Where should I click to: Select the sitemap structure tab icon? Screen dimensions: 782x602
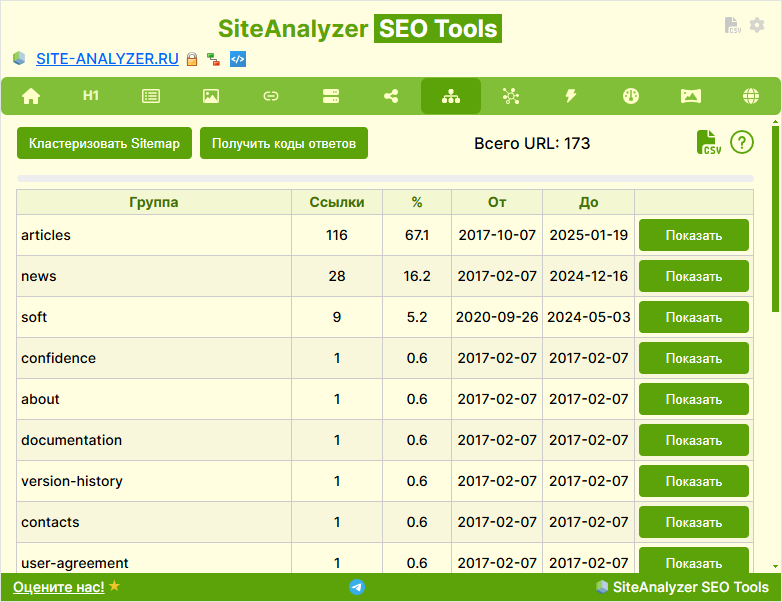point(451,96)
